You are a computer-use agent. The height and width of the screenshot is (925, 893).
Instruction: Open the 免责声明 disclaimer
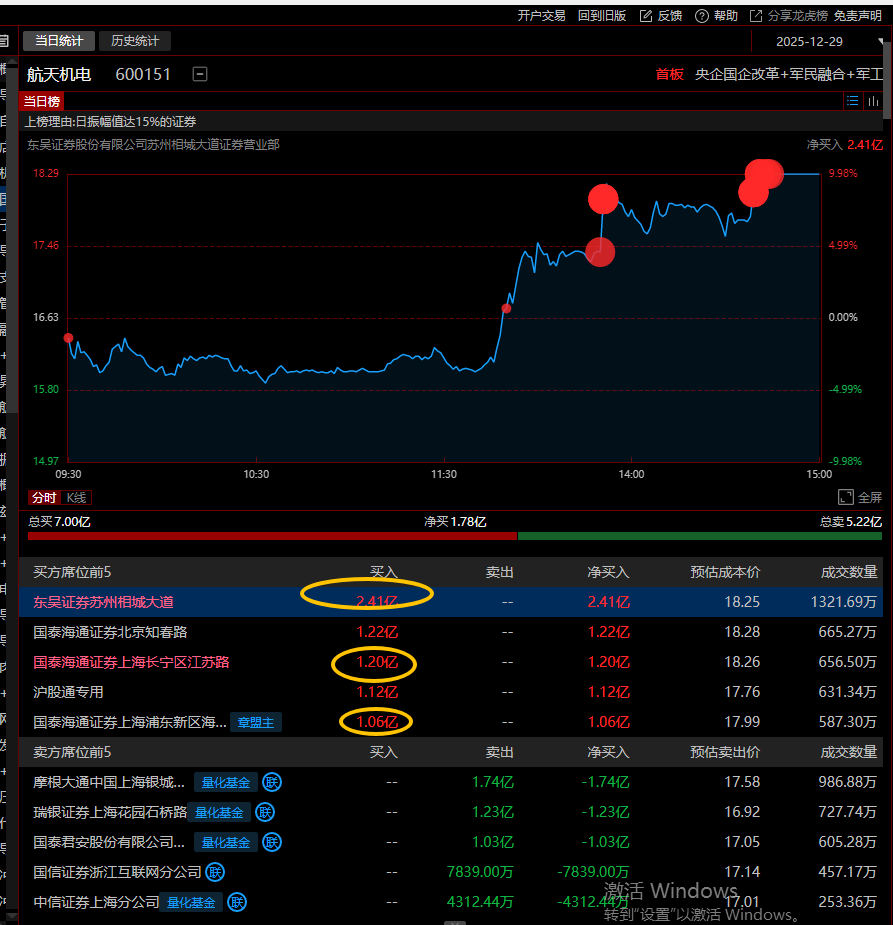pos(858,16)
